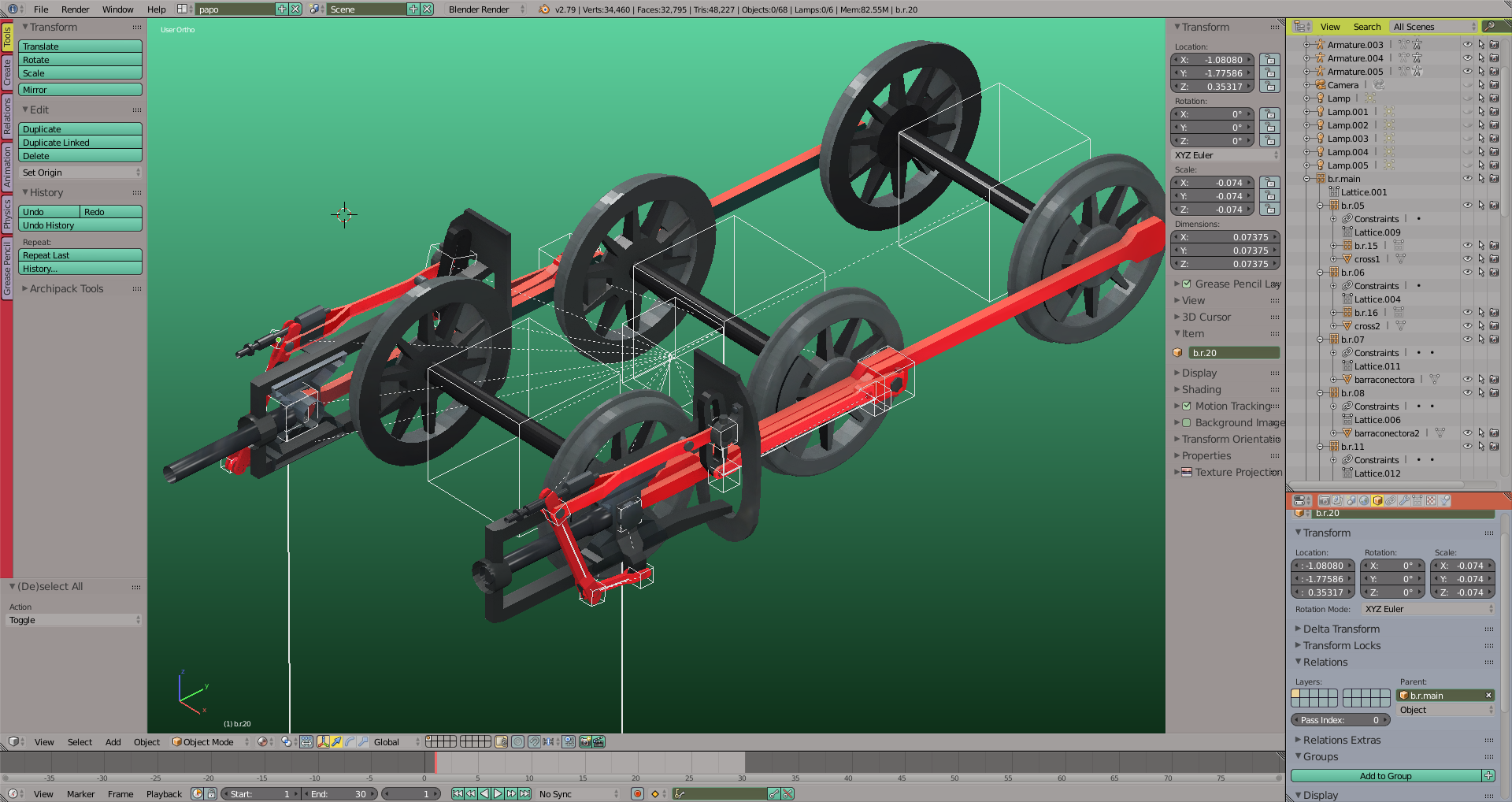Open the Render Layers properties tab icon
Image resolution: width=1512 pixels, height=802 pixels.
click(x=1337, y=500)
